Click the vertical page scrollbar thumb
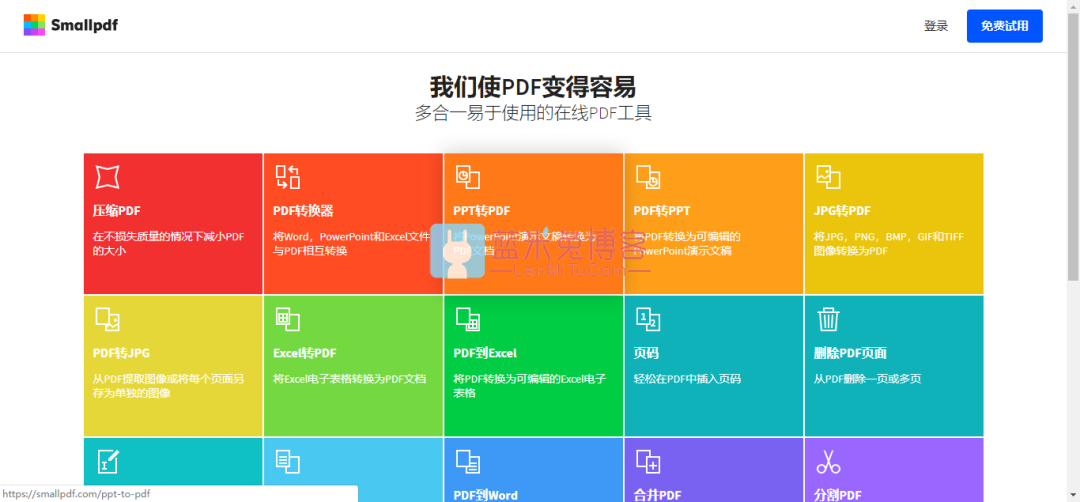Screen dimensions: 1080x502 (x=1073, y=147)
